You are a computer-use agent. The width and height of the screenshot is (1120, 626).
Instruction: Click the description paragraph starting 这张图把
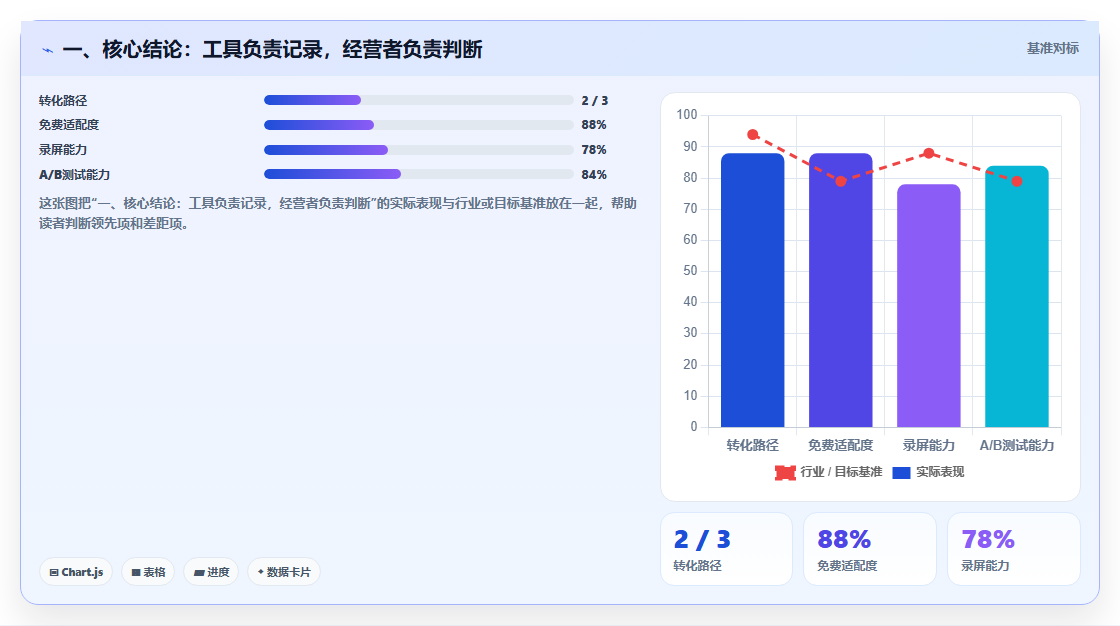pyautogui.click(x=338, y=214)
